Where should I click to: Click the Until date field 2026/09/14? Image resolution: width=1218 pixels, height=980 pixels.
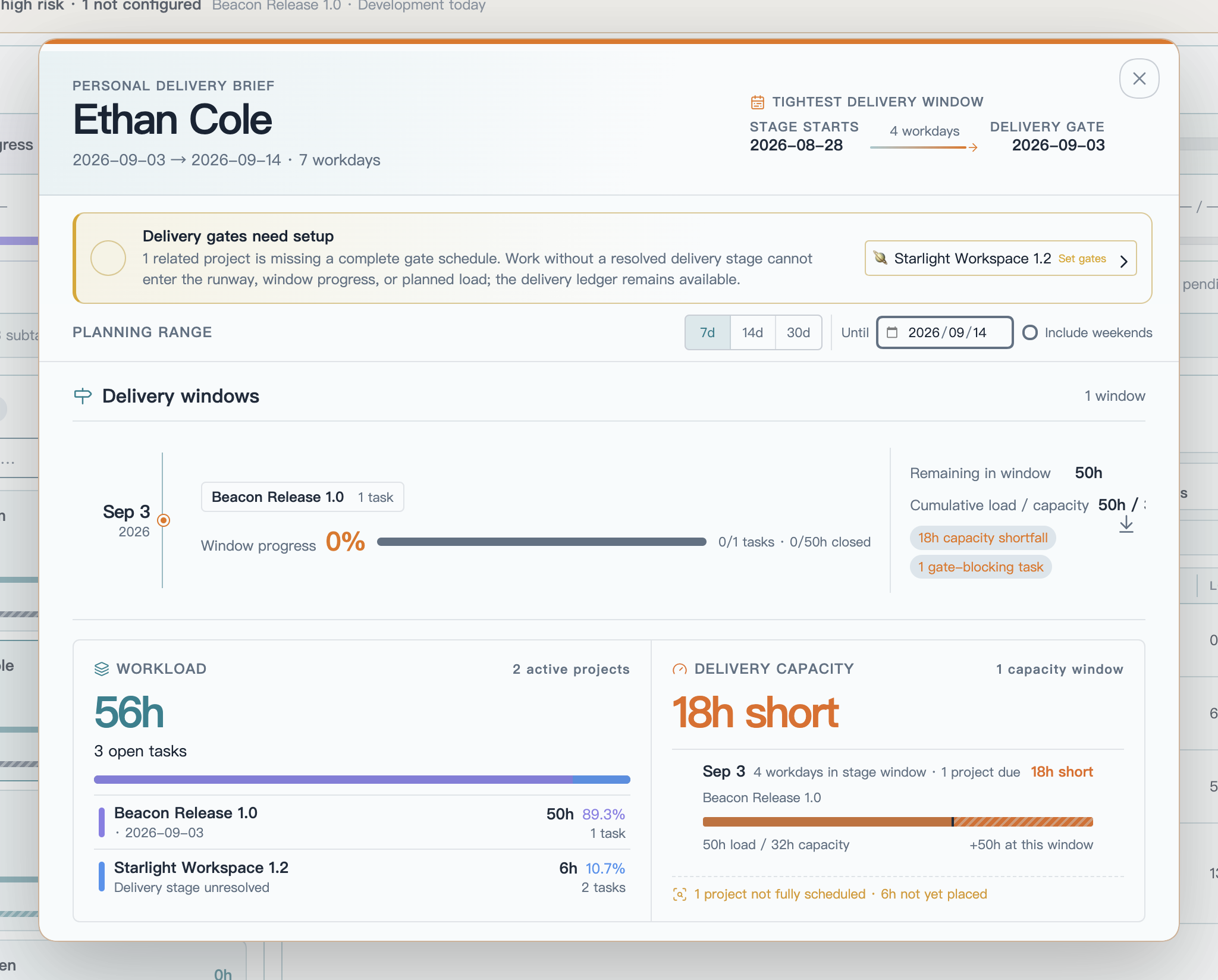944,332
